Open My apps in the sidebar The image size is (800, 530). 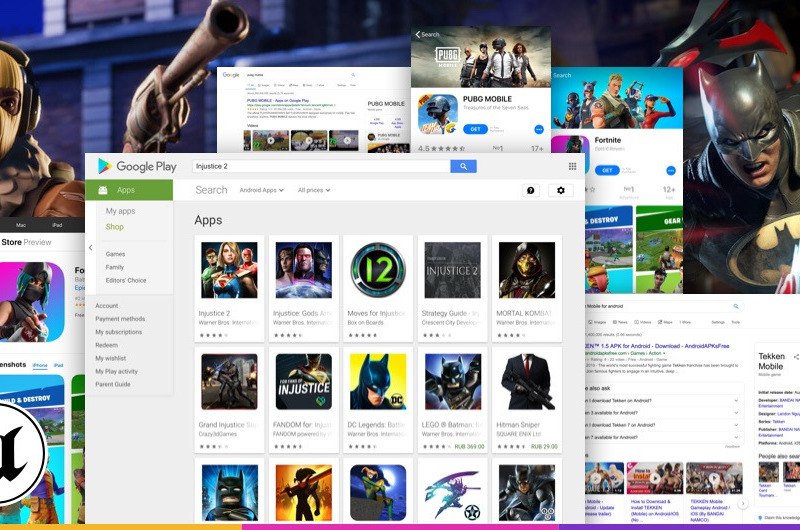[x=120, y=211]
